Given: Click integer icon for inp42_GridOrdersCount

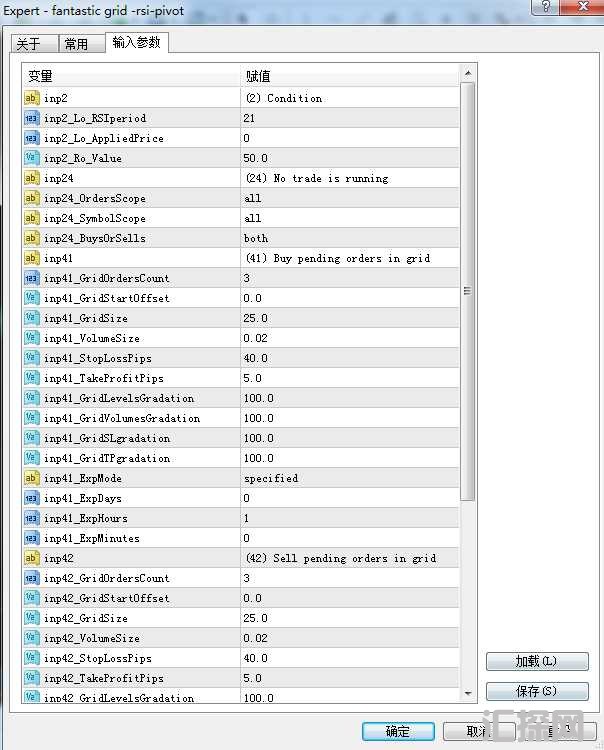Looking at the screenshot, I should (31, 578).
